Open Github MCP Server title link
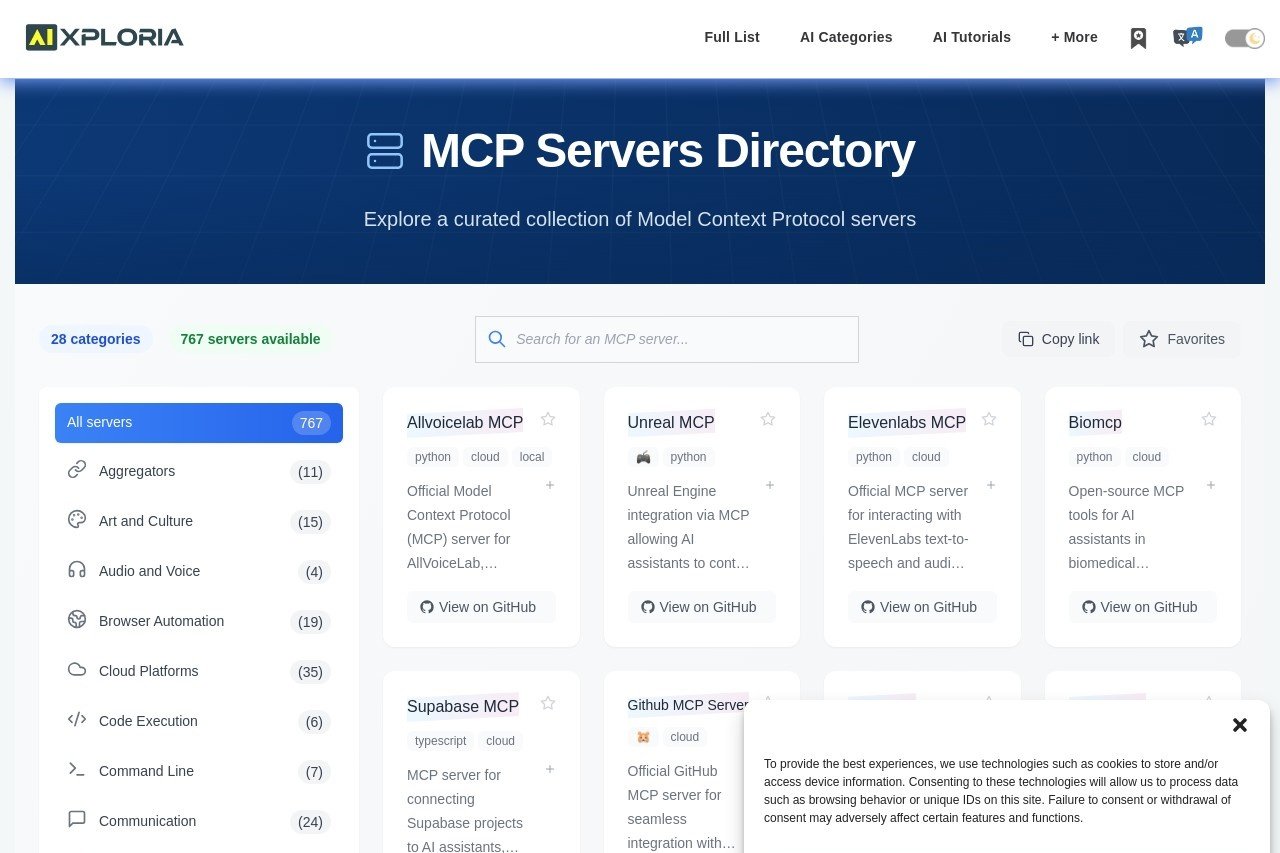This screenshot has height=853, width=1280. click(688, 705)
